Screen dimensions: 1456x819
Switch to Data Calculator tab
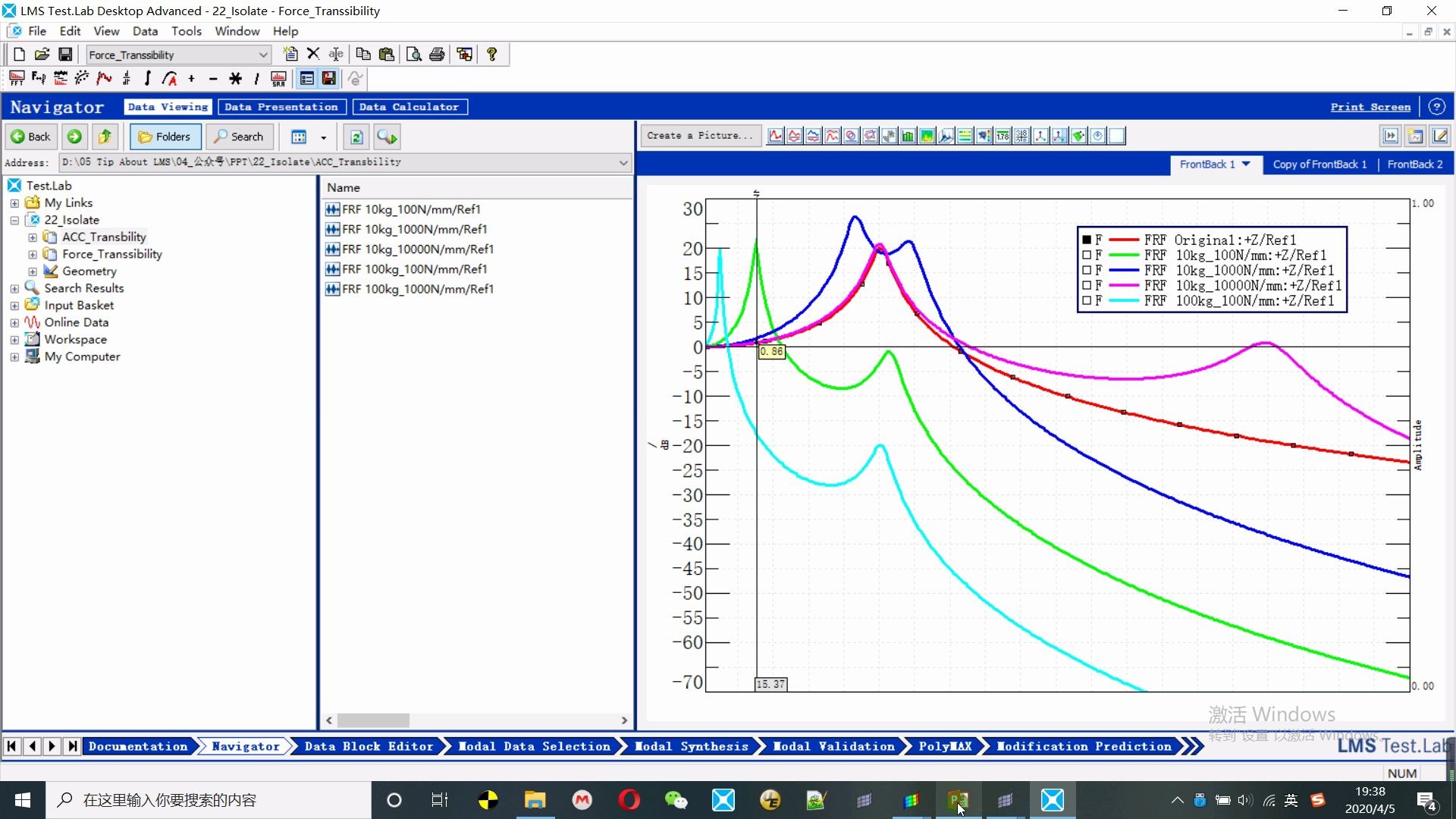click(409, 107)
